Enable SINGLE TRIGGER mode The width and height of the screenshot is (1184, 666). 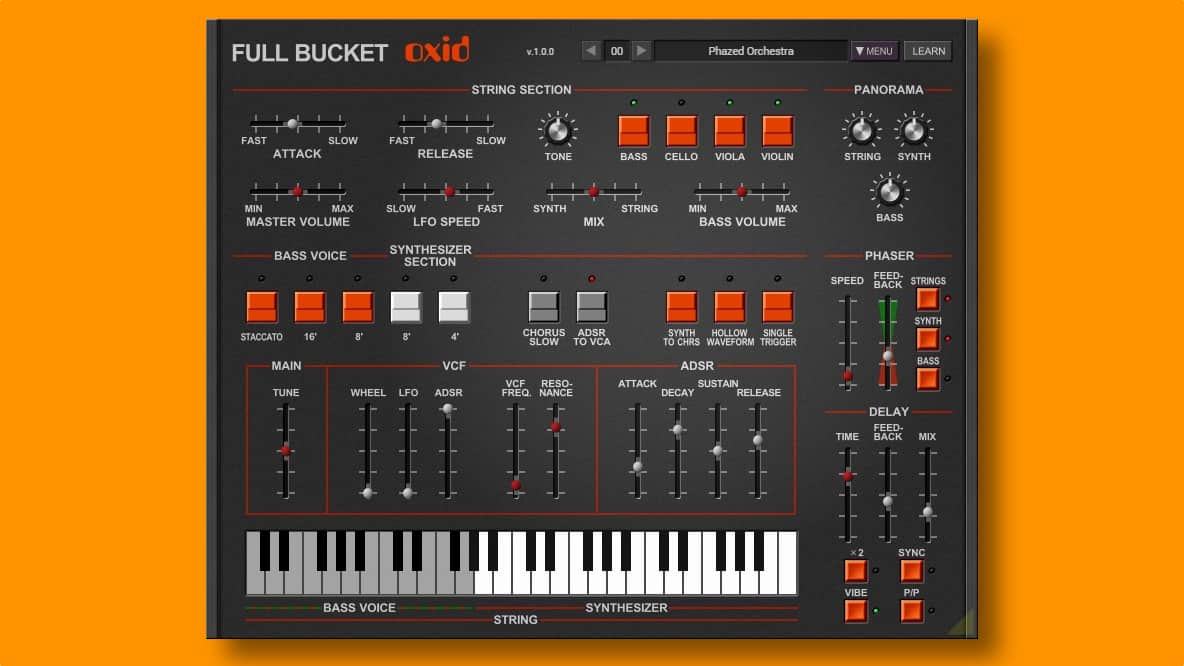778,308
